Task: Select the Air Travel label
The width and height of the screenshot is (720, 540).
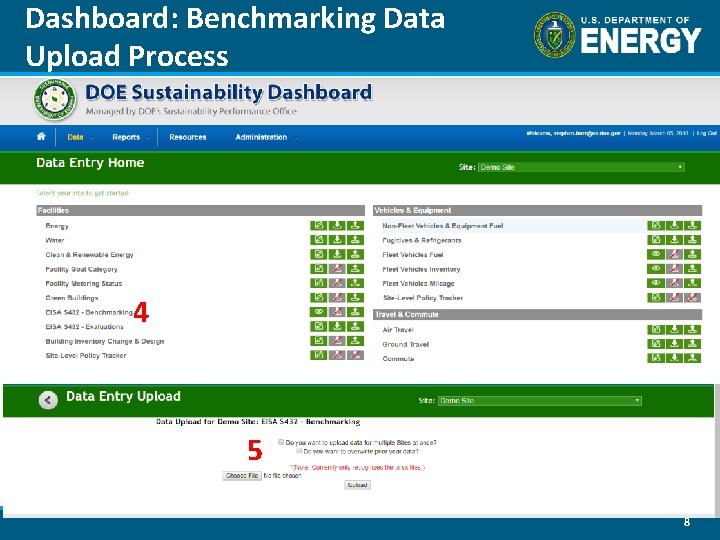Action: pos(398,330)
